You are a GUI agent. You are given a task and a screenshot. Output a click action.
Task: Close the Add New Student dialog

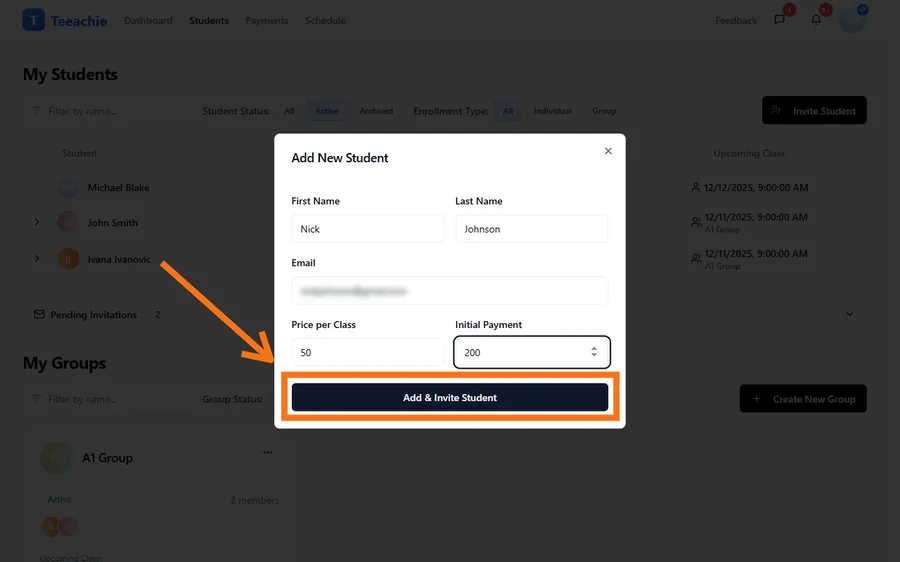pyautogui.click(x=608, y=151)
